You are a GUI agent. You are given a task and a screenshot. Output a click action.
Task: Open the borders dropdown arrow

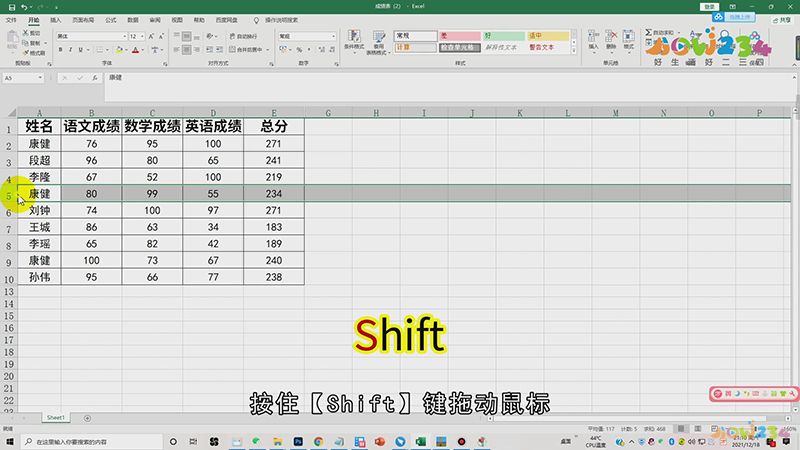pos(108,50)
